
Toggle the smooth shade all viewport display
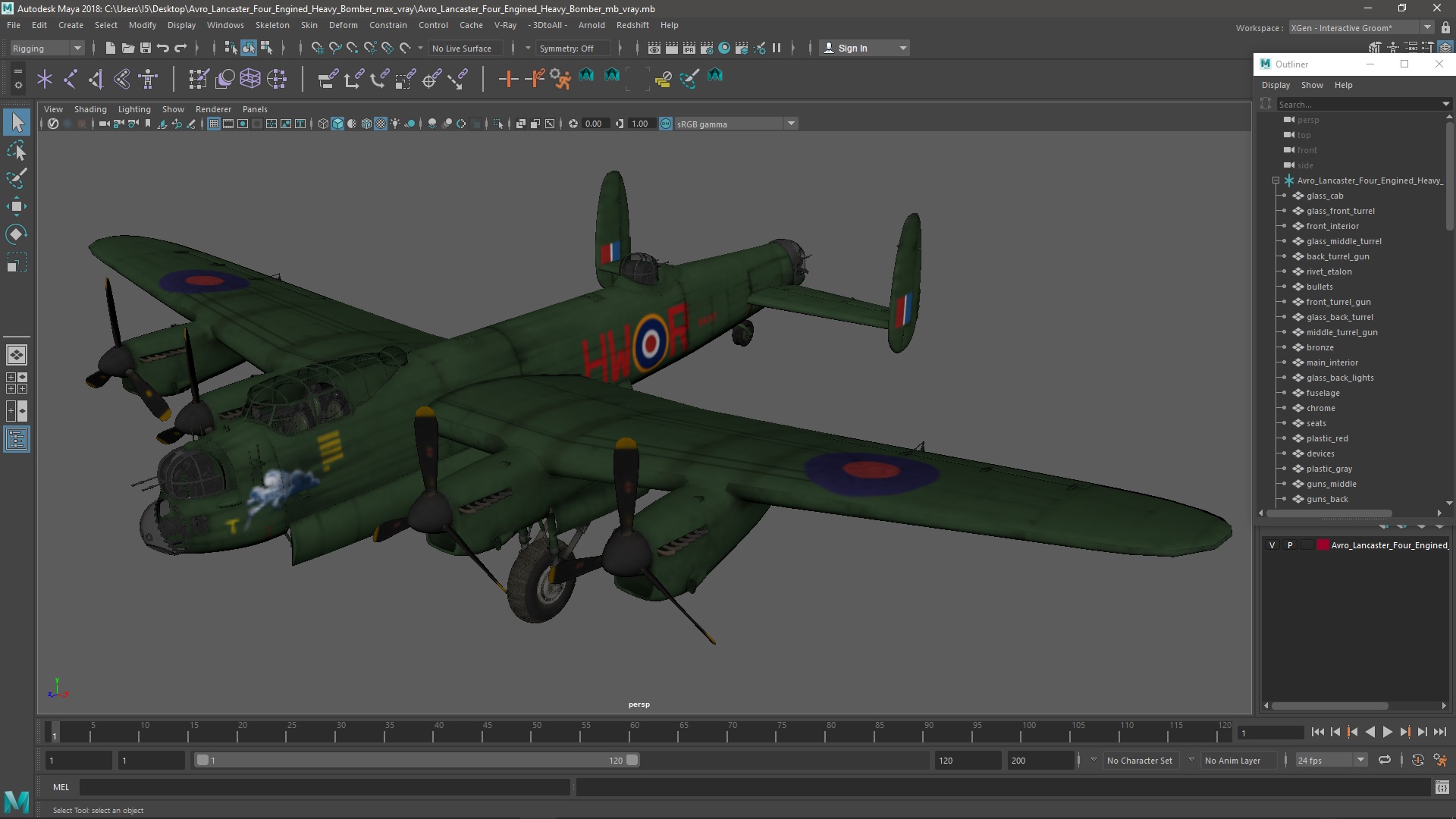point(337,124)
